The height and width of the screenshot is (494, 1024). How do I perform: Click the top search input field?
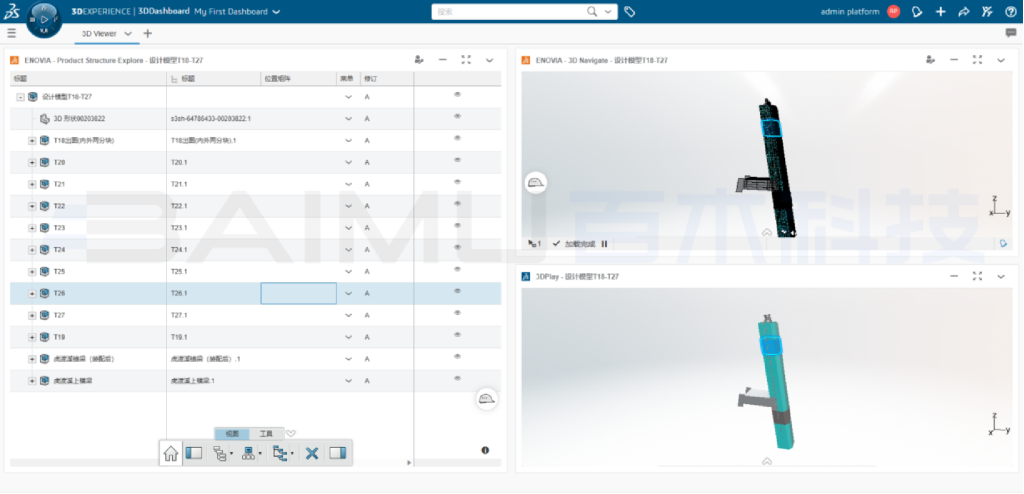[510, 12]
